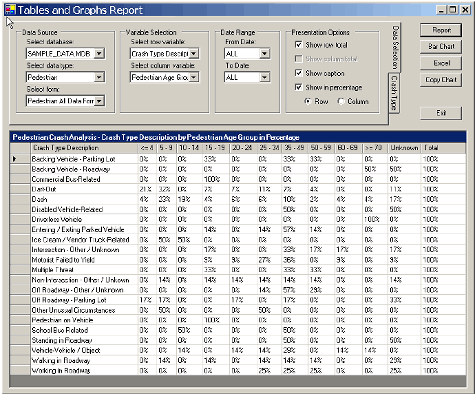This screenshot has width=475, height=394.
Task: Minimize the Tables and Graphs Report window
Action: 441,10
